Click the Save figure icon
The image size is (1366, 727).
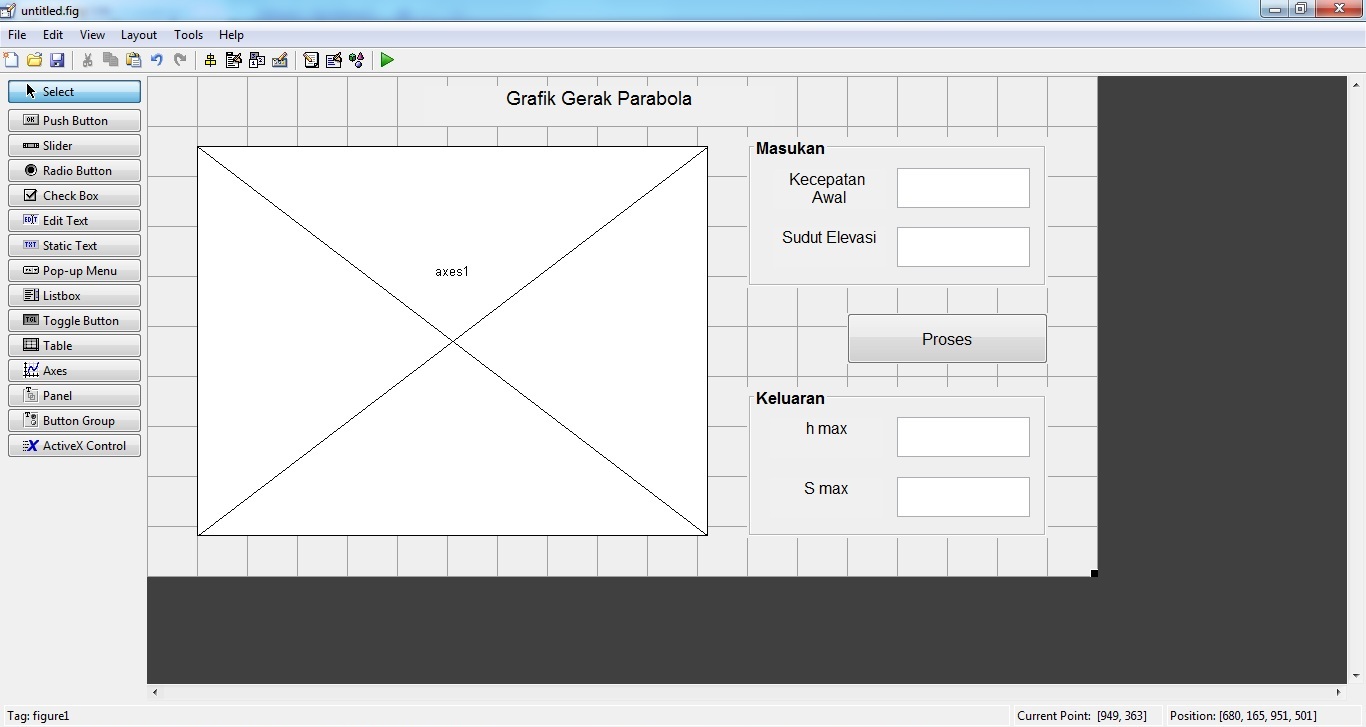(57, 60)
